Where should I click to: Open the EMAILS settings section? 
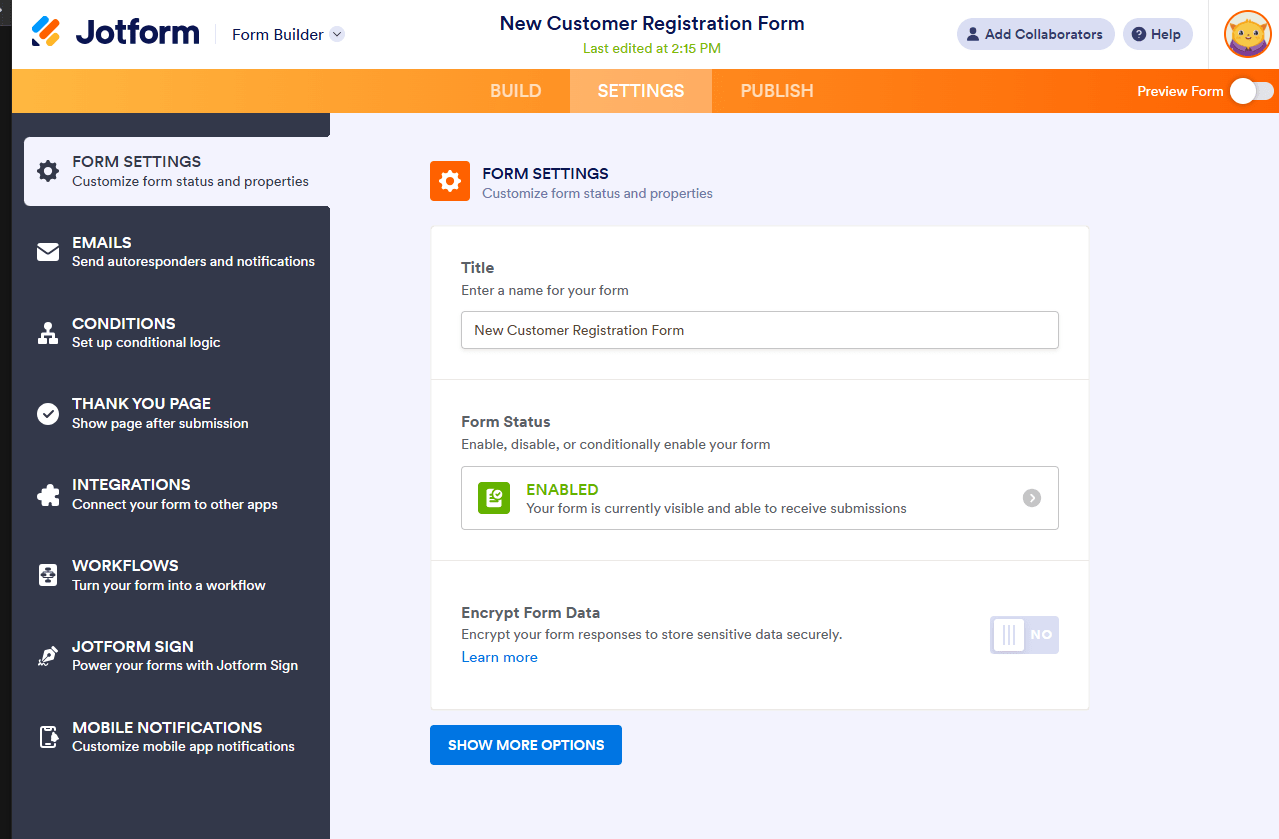click(x=177, y=252)
